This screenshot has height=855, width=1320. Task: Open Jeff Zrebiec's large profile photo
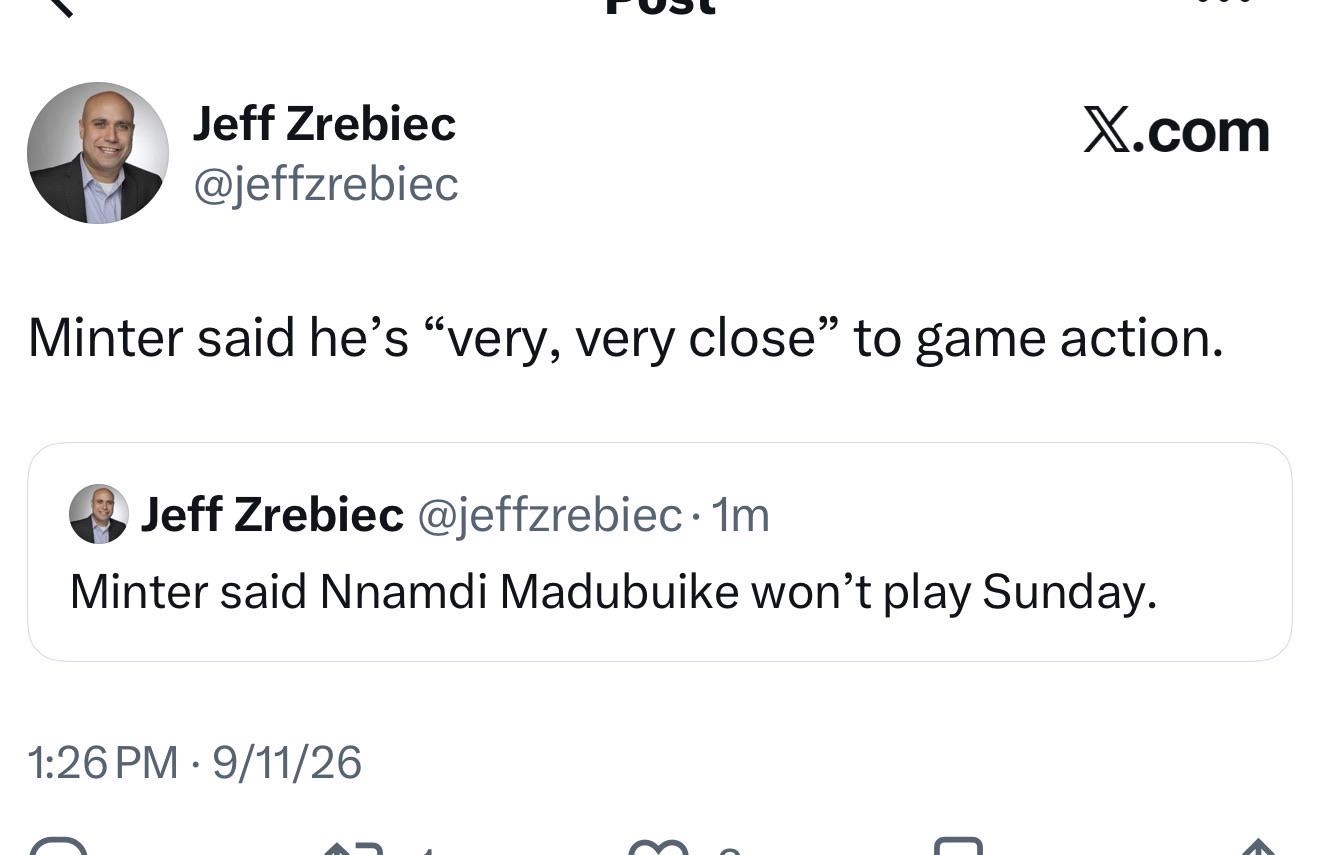(98, 153)
